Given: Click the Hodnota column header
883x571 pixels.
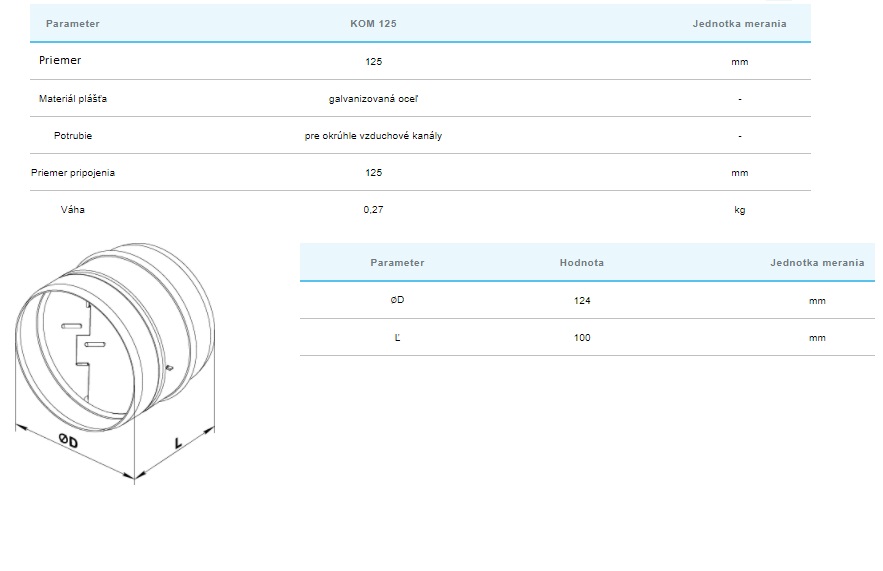Looking at the screenshot, I should pyautogui.click(x=581, y=263).
